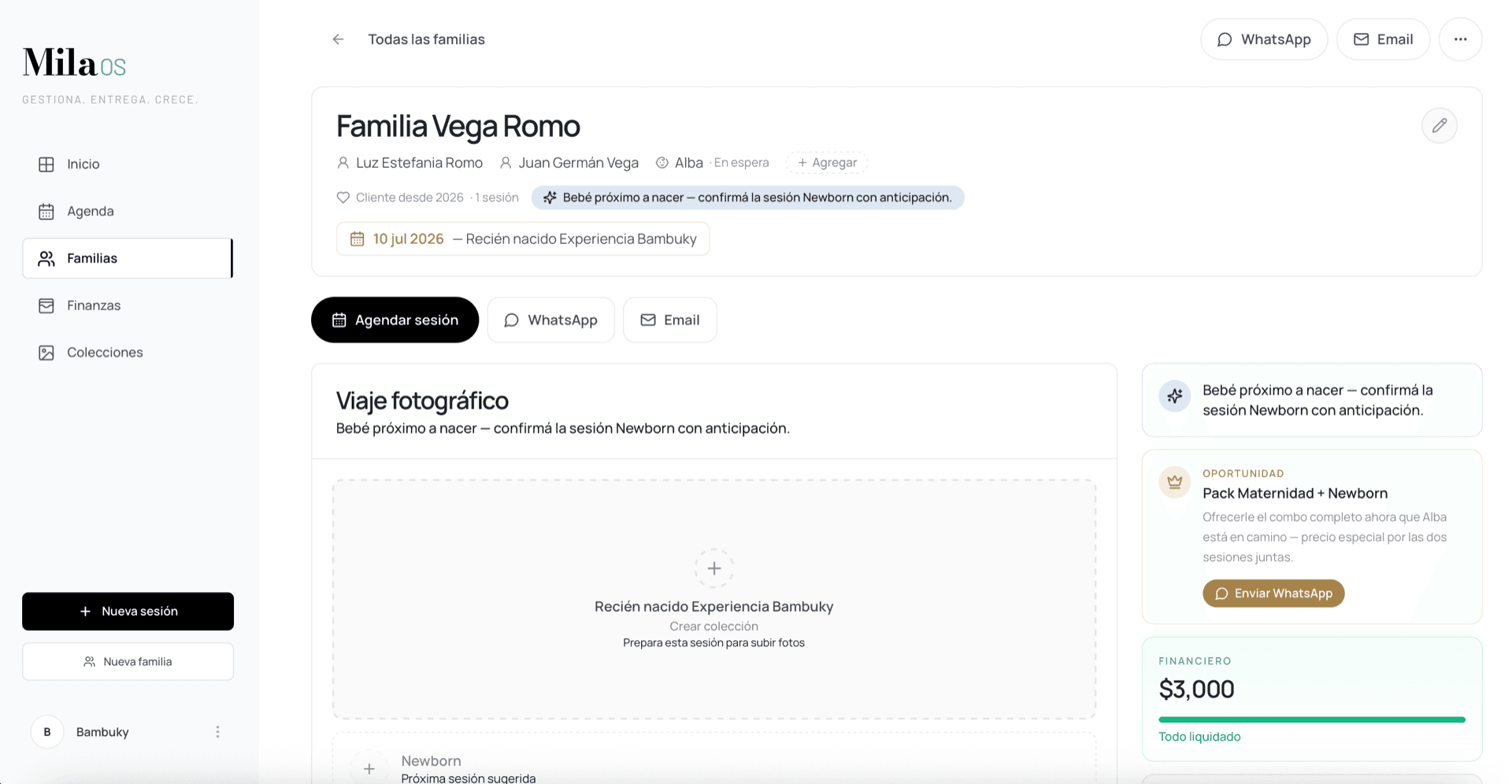Screen dimensions: 1512x784
Task: Click Crear colección text
Action: tap(713, 627)
